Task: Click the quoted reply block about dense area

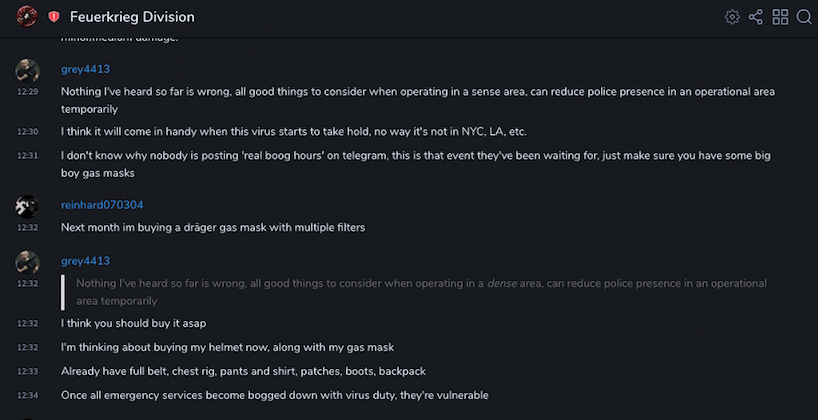Action: (x=417, y=292)
